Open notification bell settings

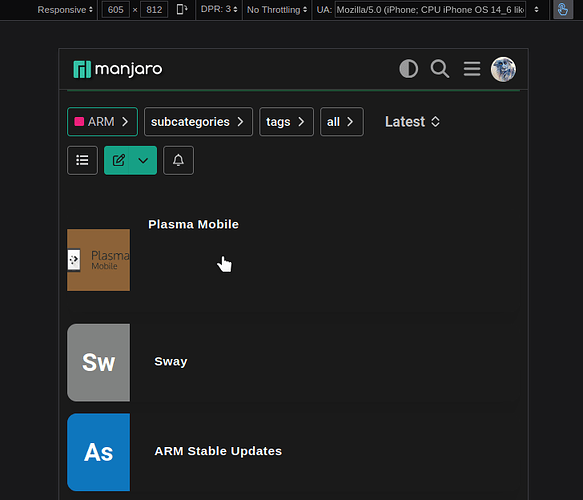click(x=178, y=161)
